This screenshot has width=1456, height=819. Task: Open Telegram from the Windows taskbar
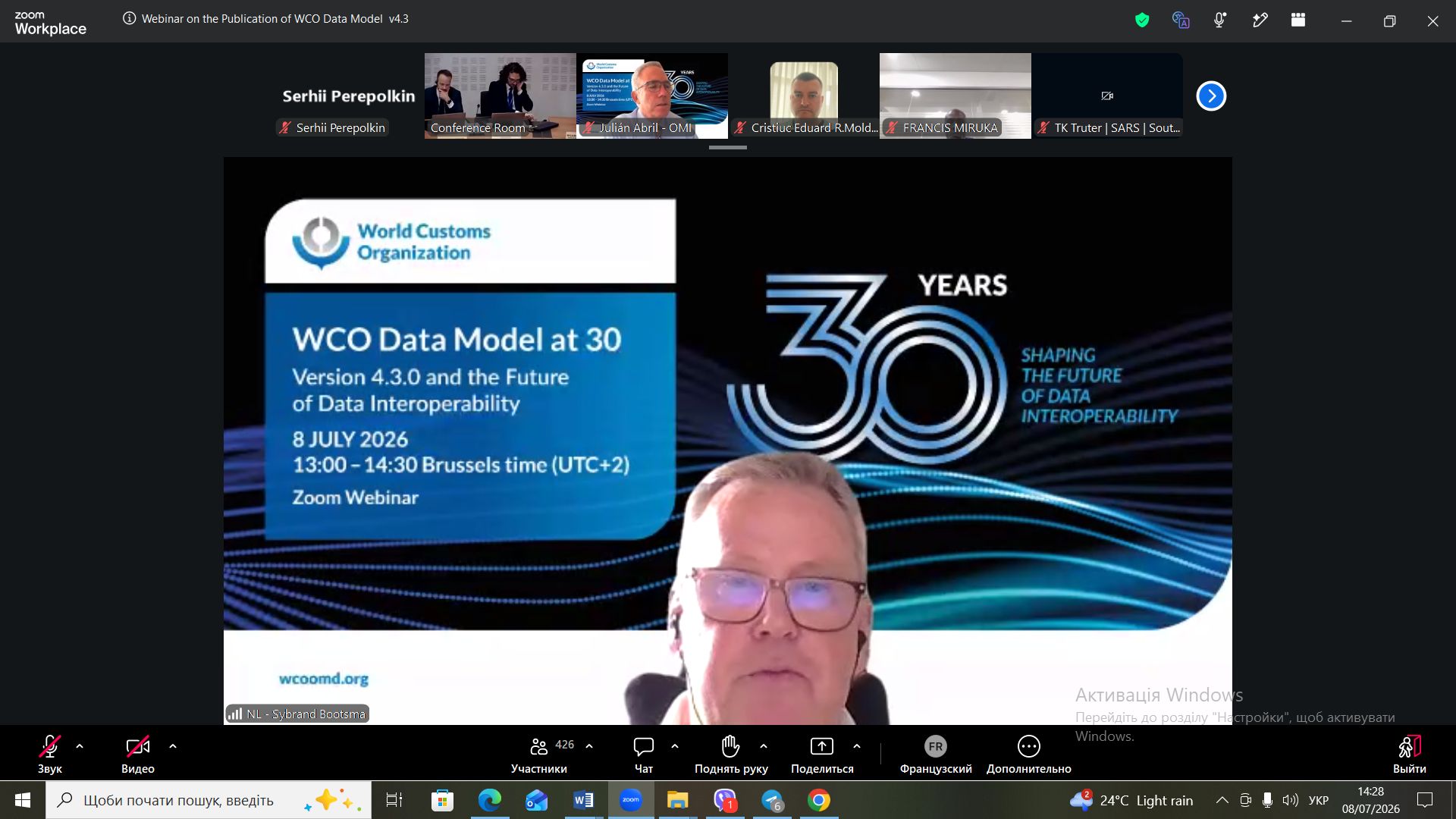(772, 800)
